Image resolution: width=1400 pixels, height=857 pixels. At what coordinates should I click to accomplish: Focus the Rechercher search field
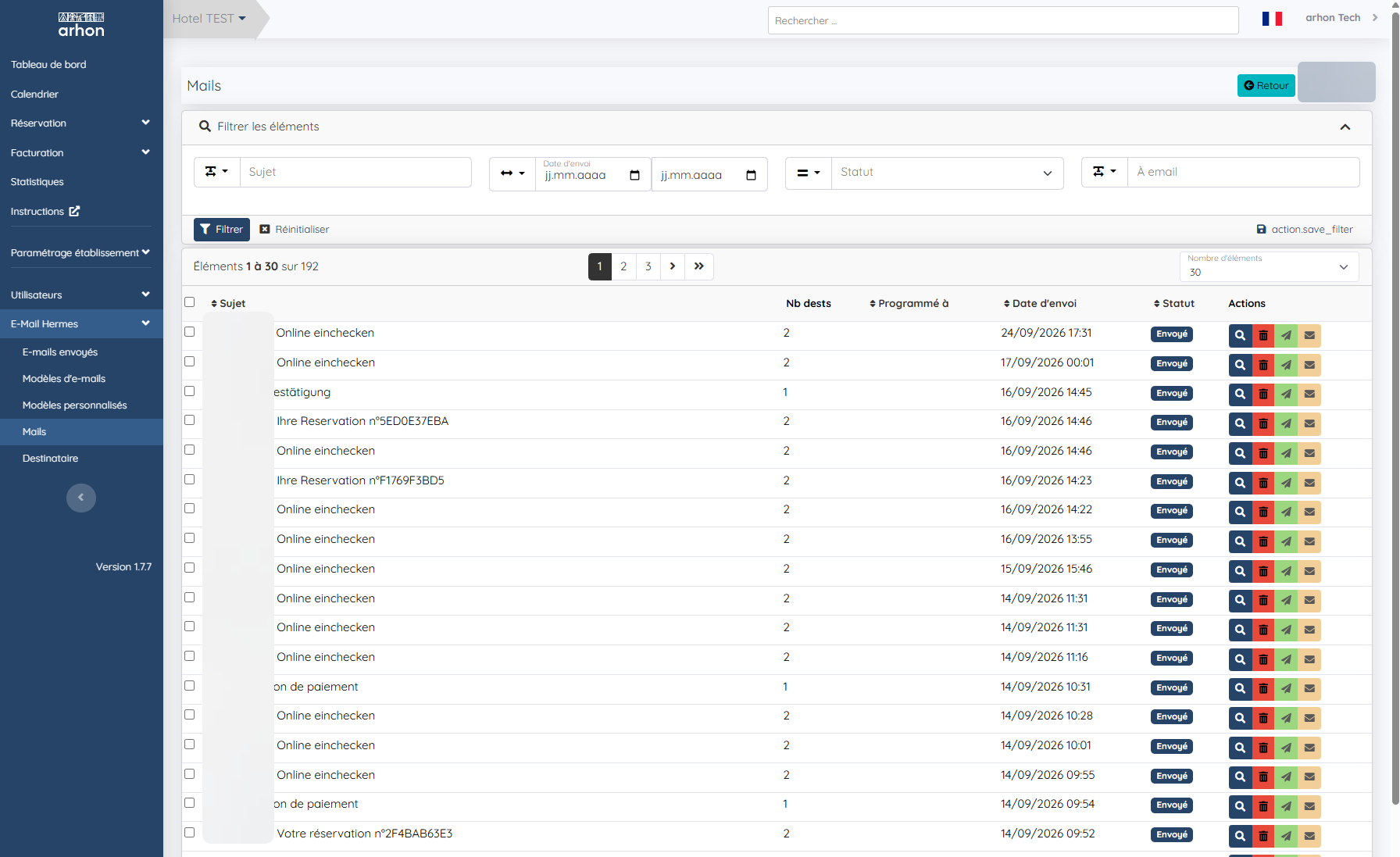point(1003,20)
